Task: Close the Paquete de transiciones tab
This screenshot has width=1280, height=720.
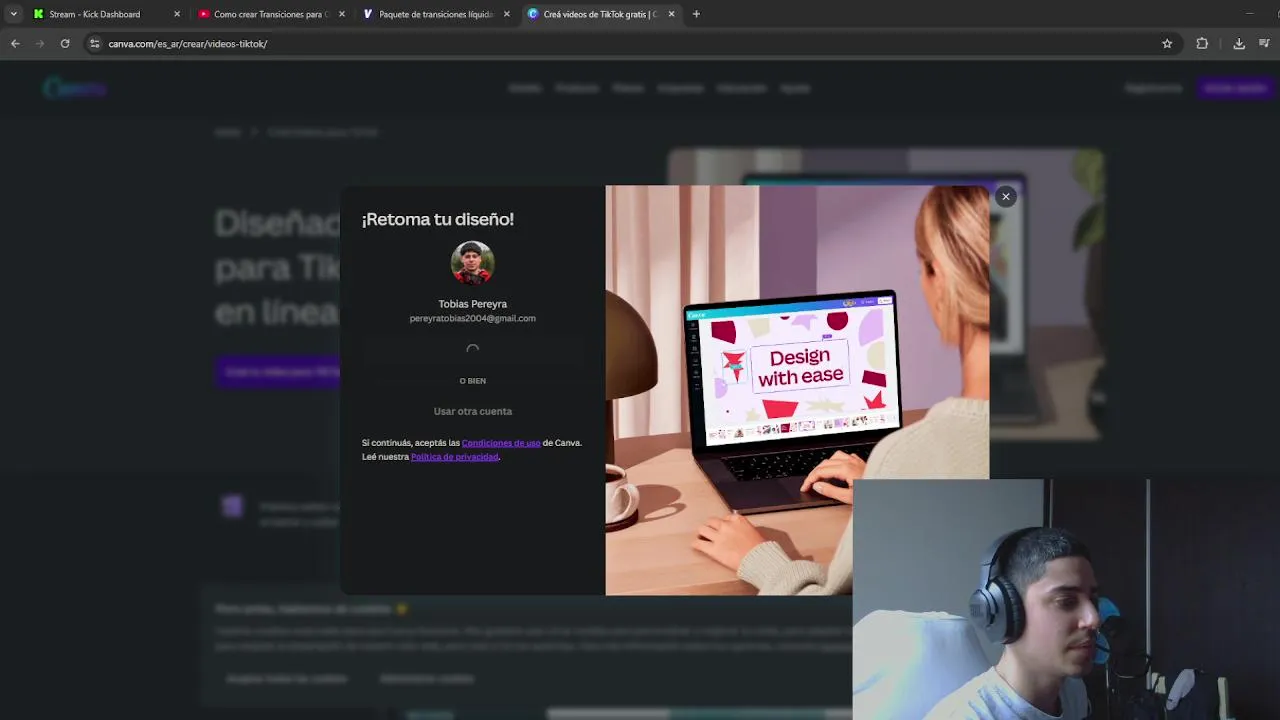Action: (x=506, y=14)
